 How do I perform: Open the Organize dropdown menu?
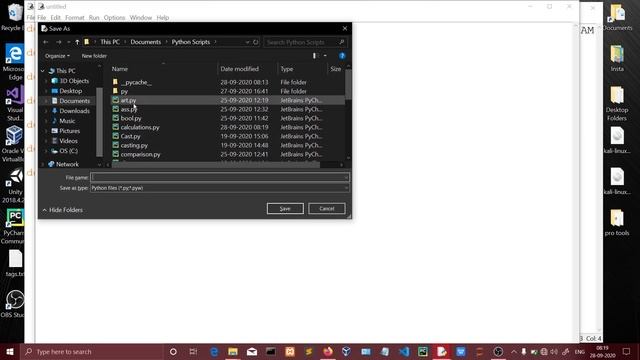[x=57, y=56]
